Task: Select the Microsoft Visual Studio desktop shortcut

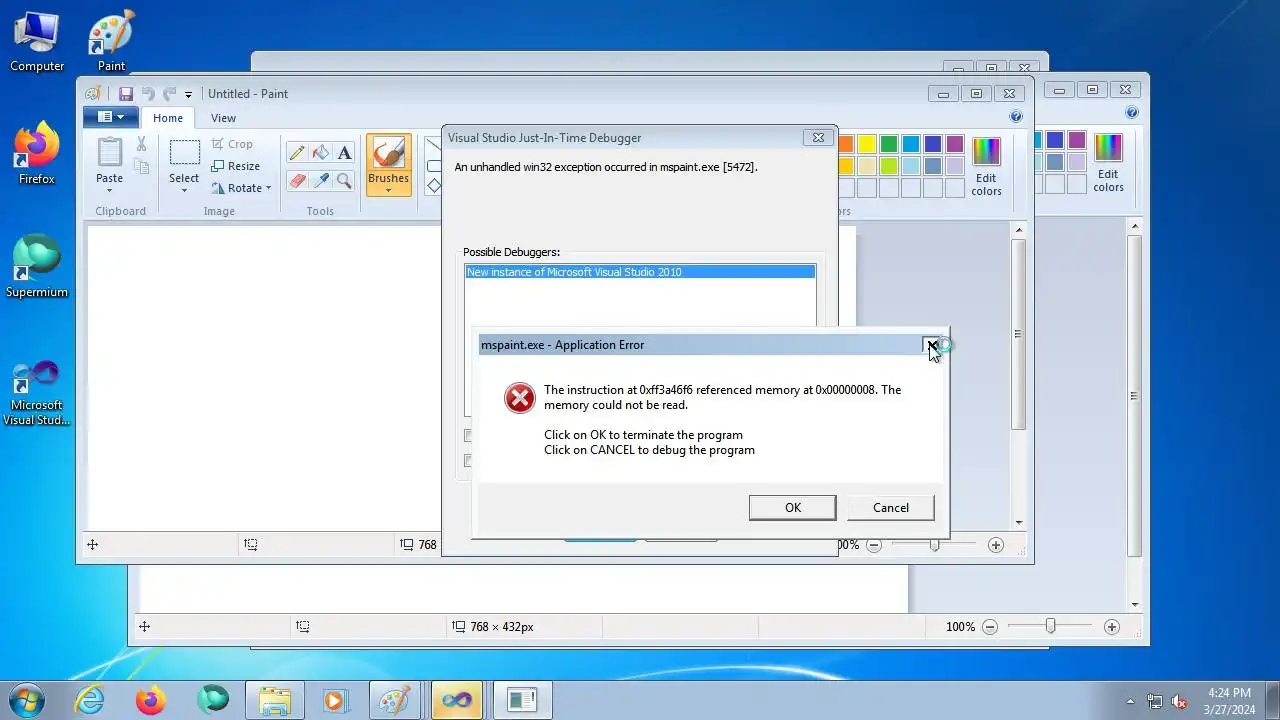Action: (x=37, y=392)
